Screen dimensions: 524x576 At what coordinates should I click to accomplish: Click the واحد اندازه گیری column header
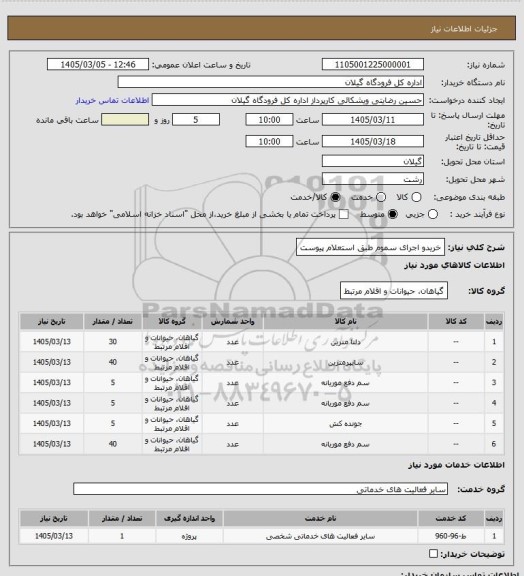coord(189,518)
